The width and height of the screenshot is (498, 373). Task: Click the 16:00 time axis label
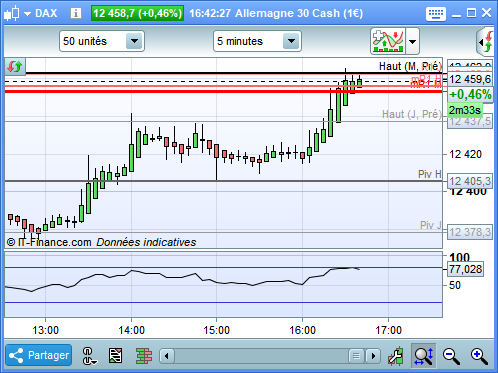click(302, 330)
